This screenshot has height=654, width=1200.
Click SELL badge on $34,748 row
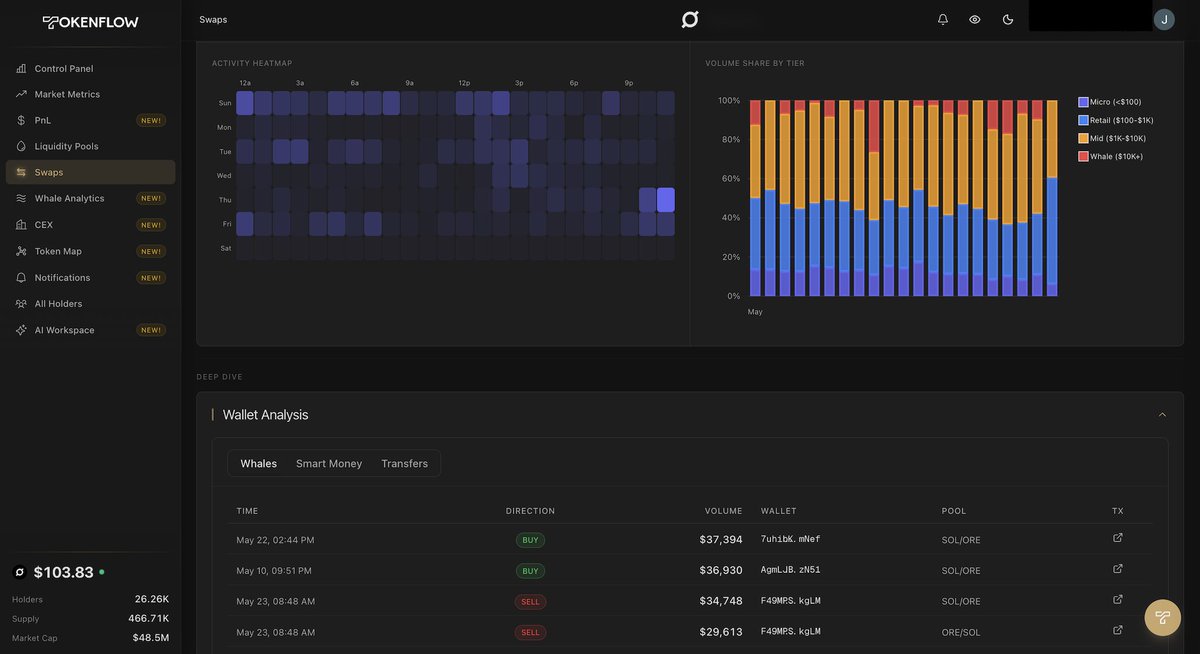tap(530, 602)
